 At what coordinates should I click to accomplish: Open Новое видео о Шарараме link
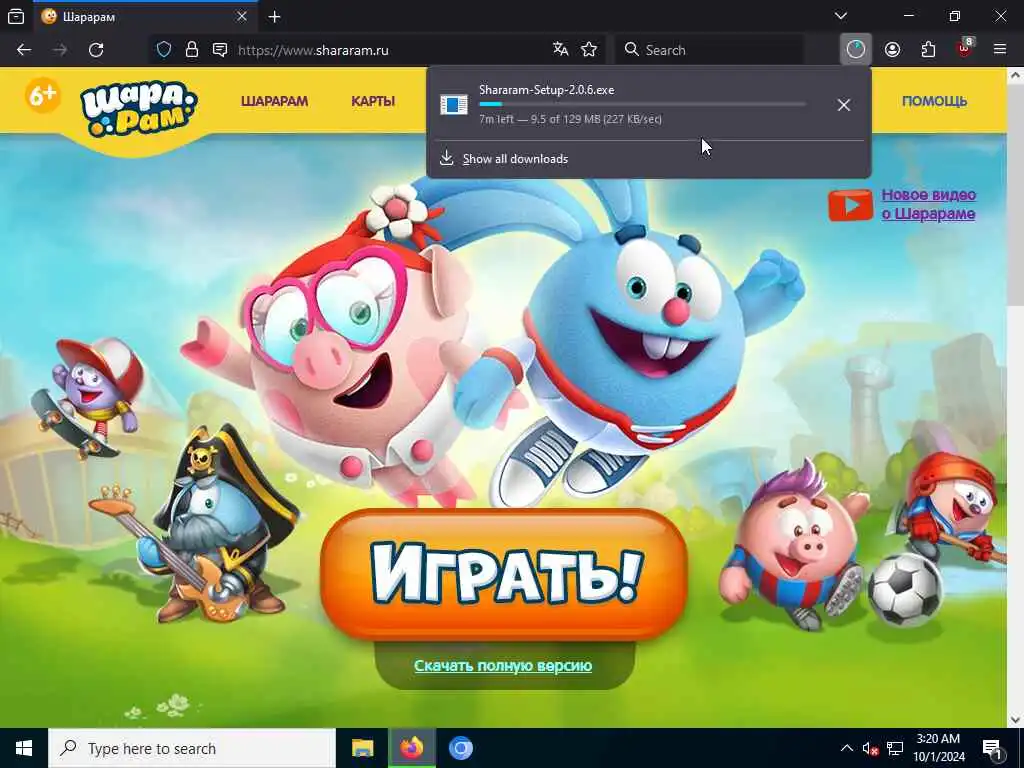coord(928,204)
